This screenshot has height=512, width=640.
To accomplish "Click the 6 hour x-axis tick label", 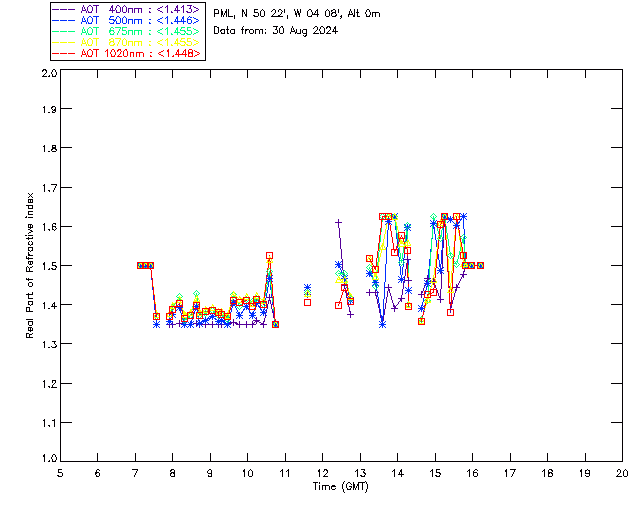I will coord(98,473).
